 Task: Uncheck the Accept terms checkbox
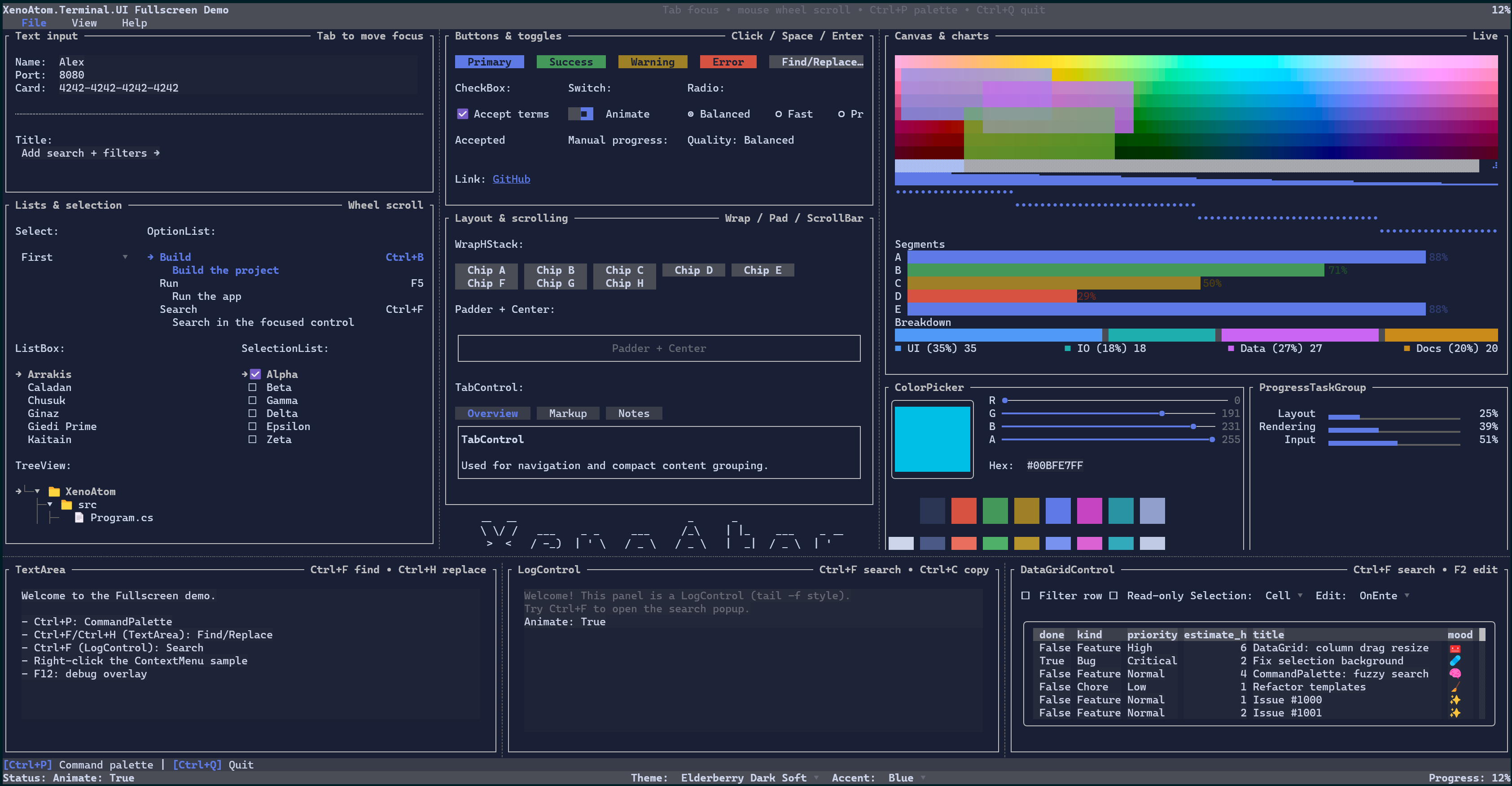click(x=463, y=114)
